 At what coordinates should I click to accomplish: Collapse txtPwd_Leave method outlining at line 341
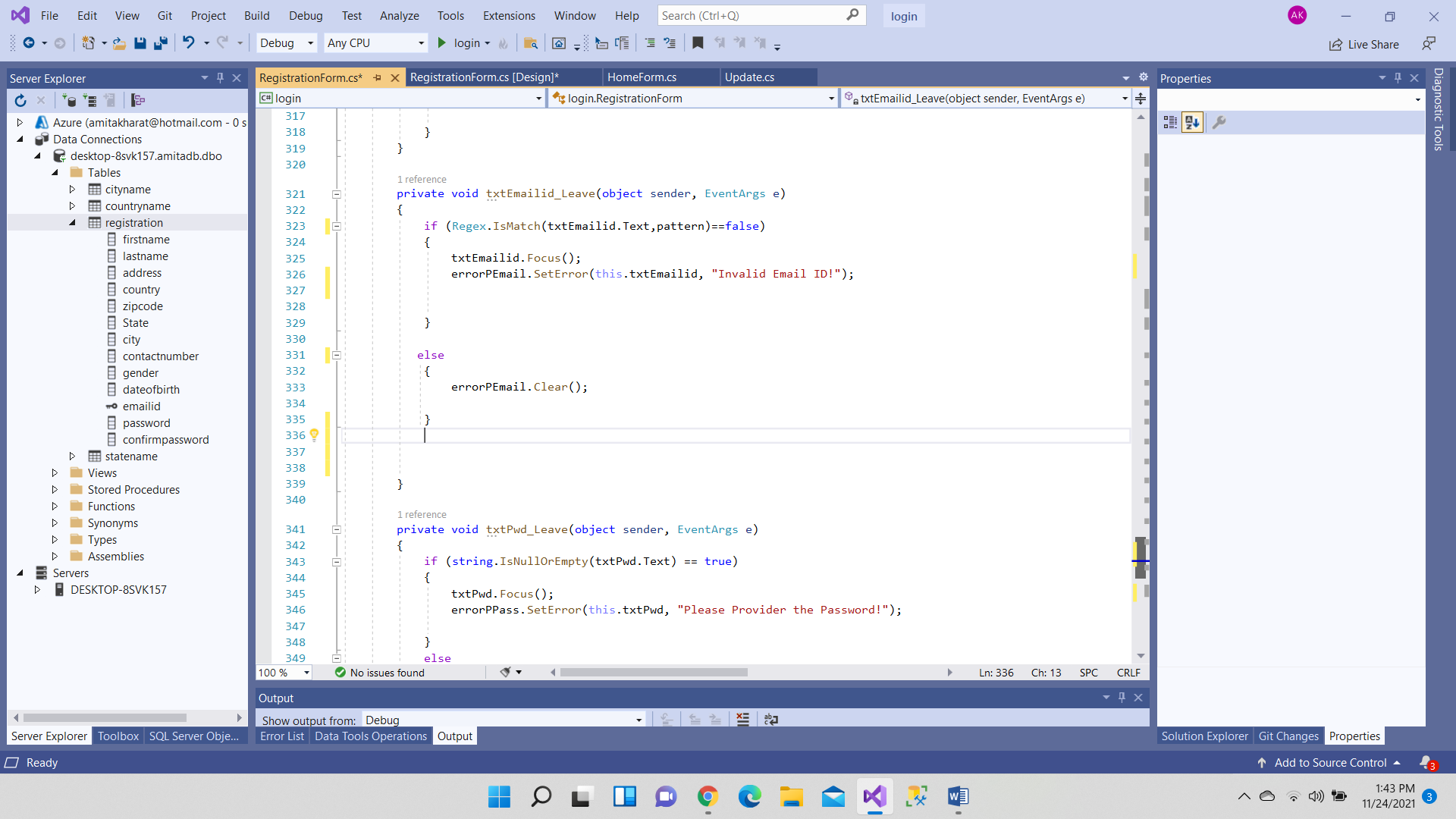click(337, 529)
